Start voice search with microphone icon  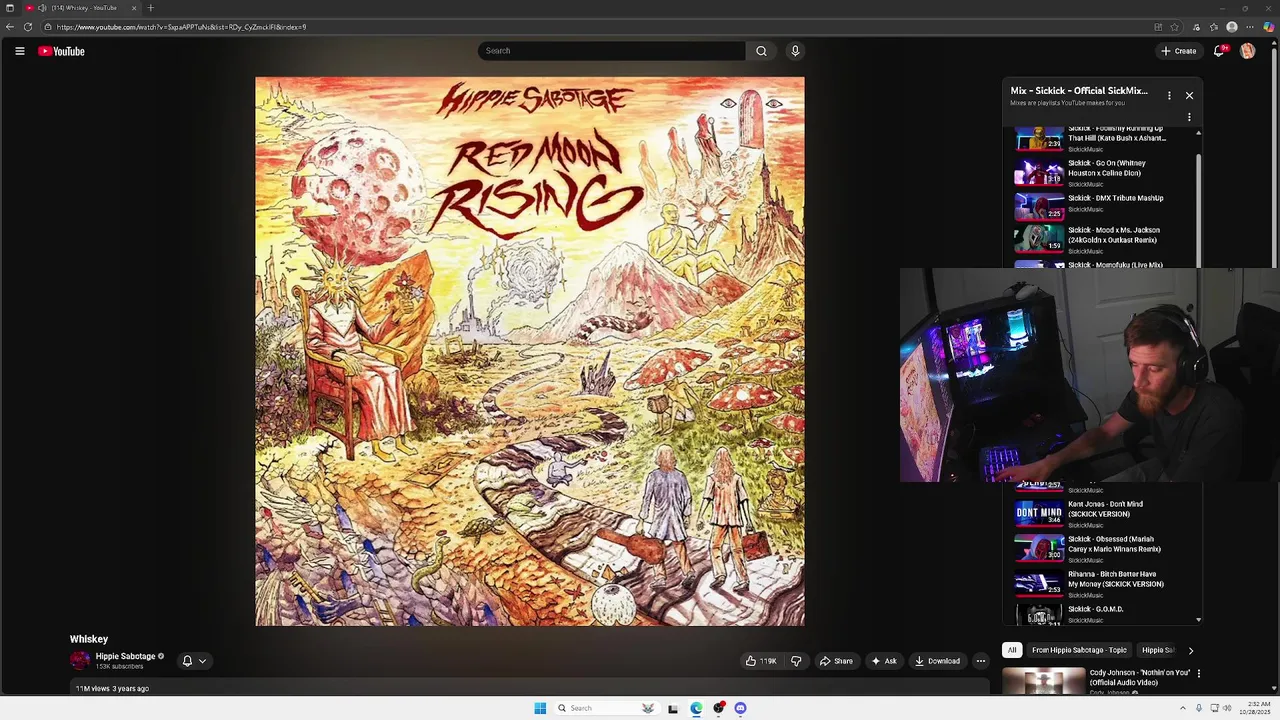click(x=795, y=51)
